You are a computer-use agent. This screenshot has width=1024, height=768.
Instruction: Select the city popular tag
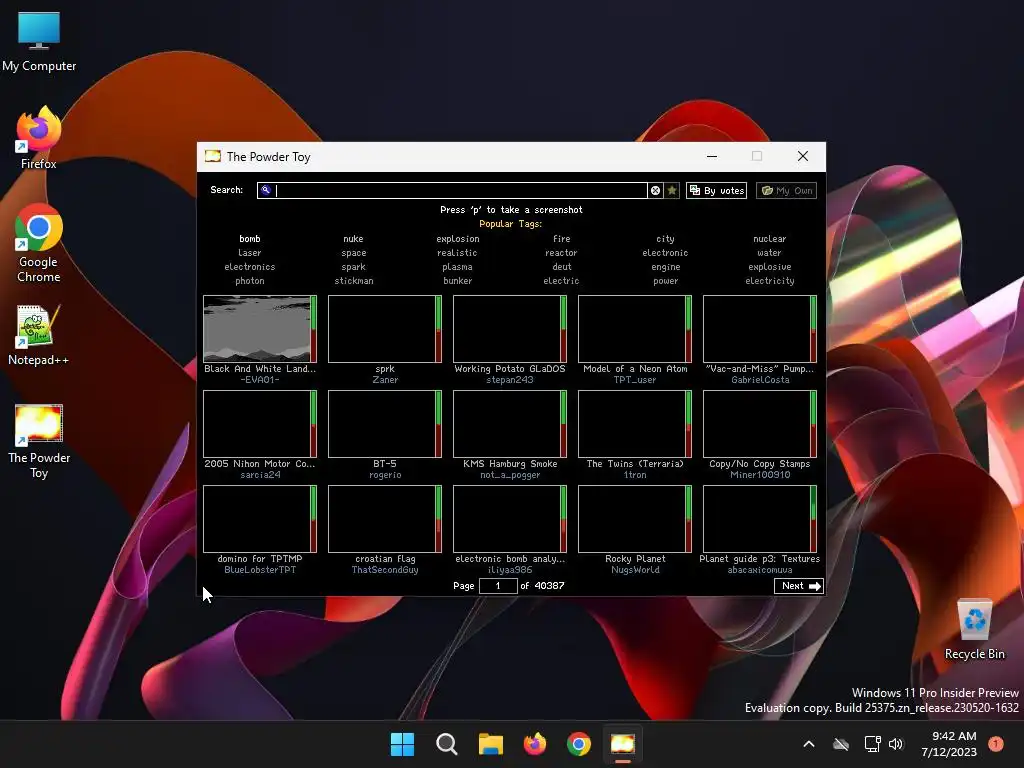[x=665, y=239]
